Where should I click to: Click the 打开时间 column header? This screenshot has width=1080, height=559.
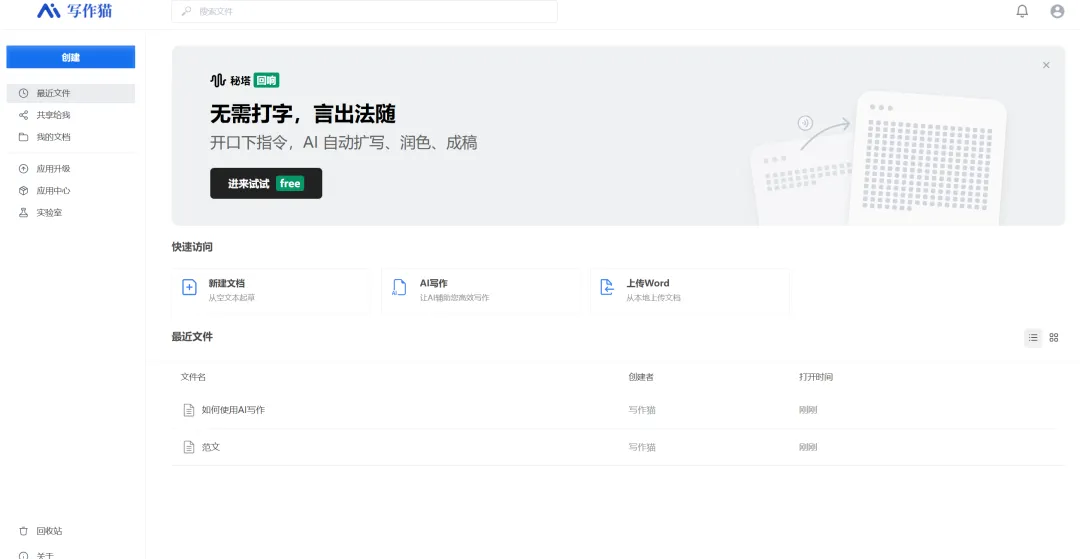point(816,377)
